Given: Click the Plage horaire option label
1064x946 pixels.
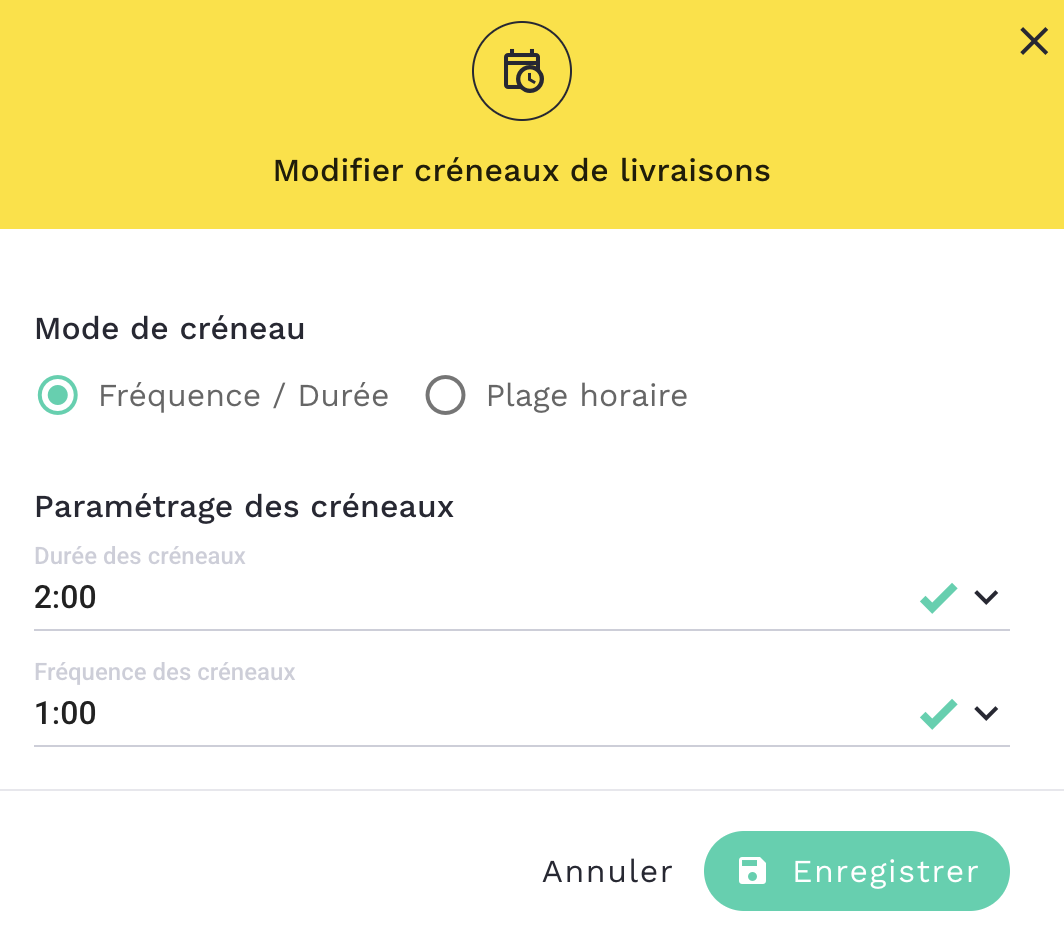Looking at the screenshot, I should coord(586,396).
